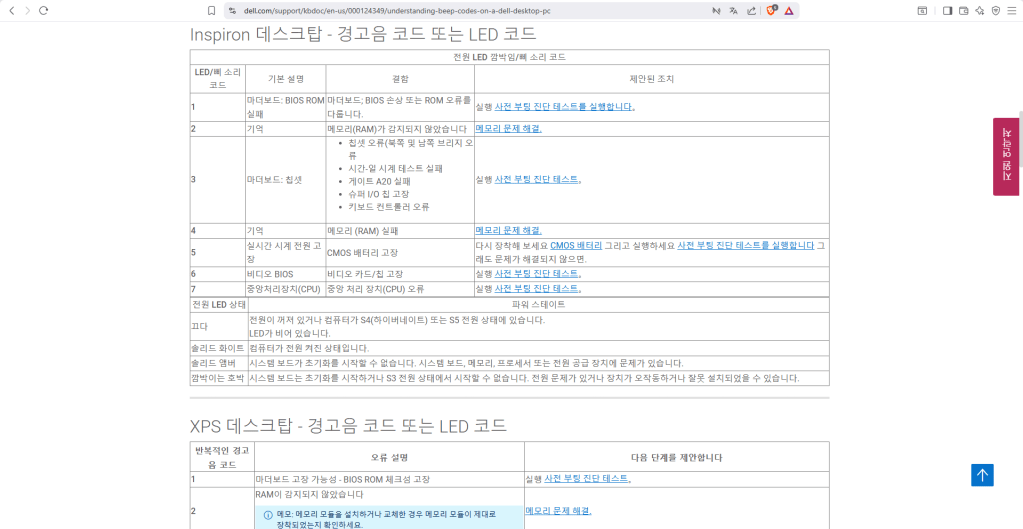Open code 1 link 사전 부팅 진단 테스트를 실행합니다
The image size is (1023, 529).
(564, 107)
